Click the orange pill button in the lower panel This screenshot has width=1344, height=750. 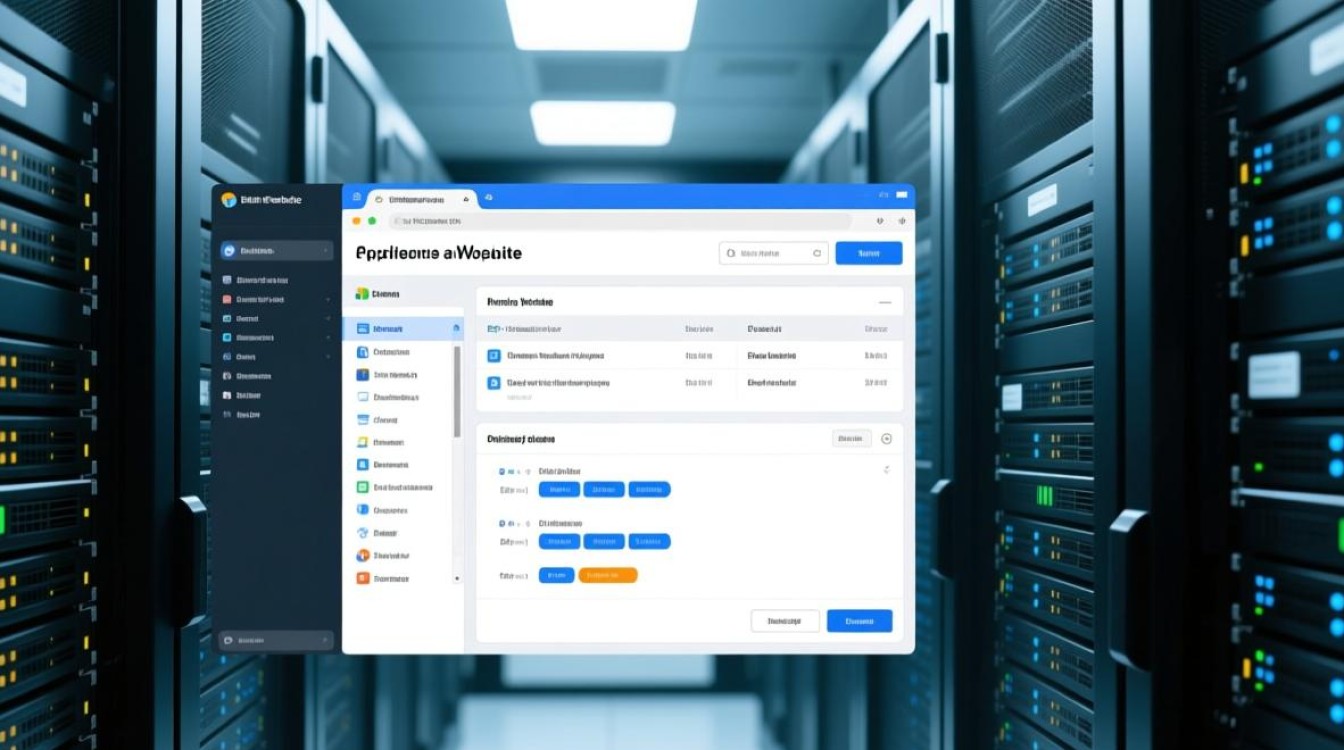[607, 575]
